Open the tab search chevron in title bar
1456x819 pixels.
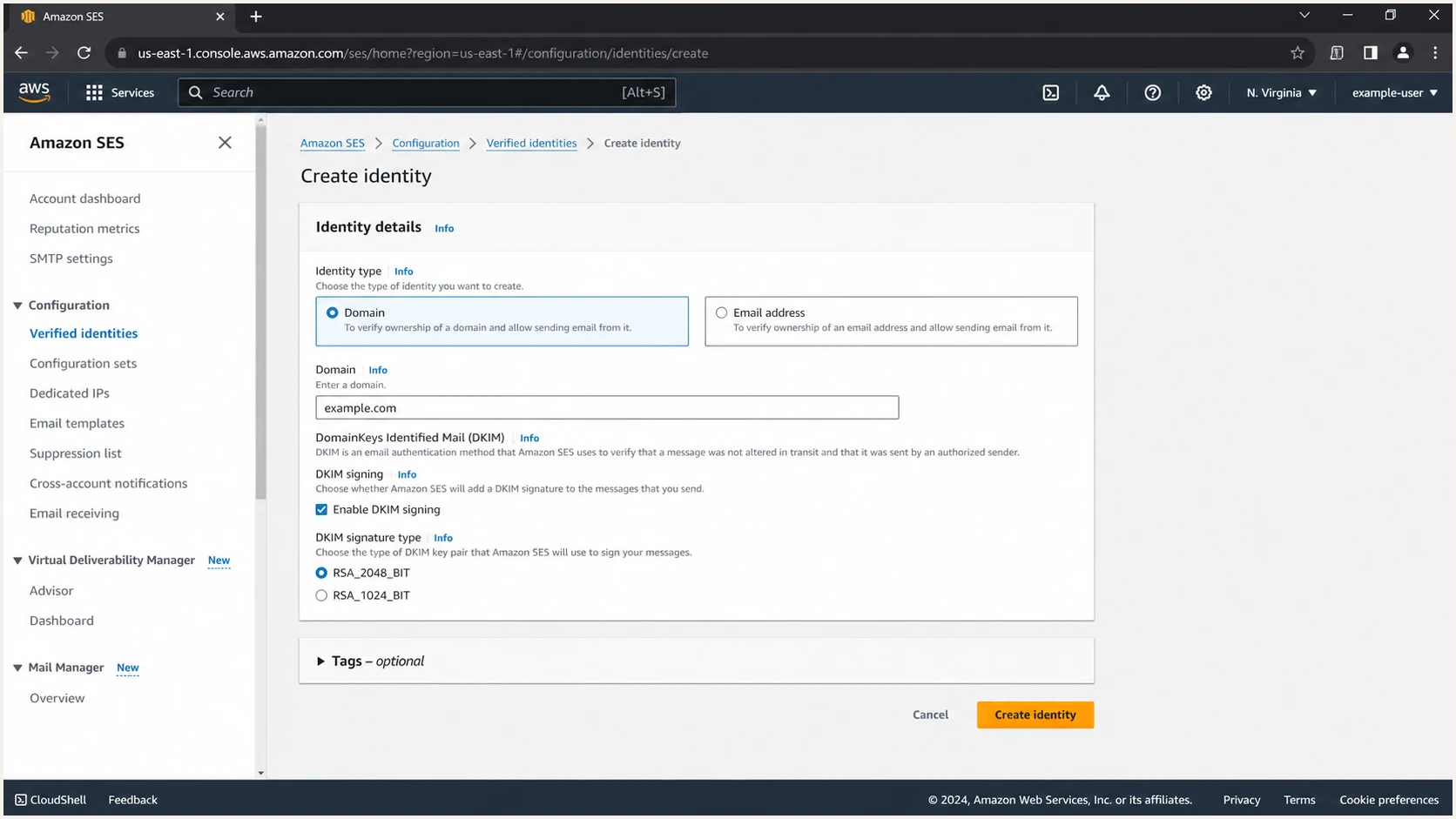[1304, 16]
